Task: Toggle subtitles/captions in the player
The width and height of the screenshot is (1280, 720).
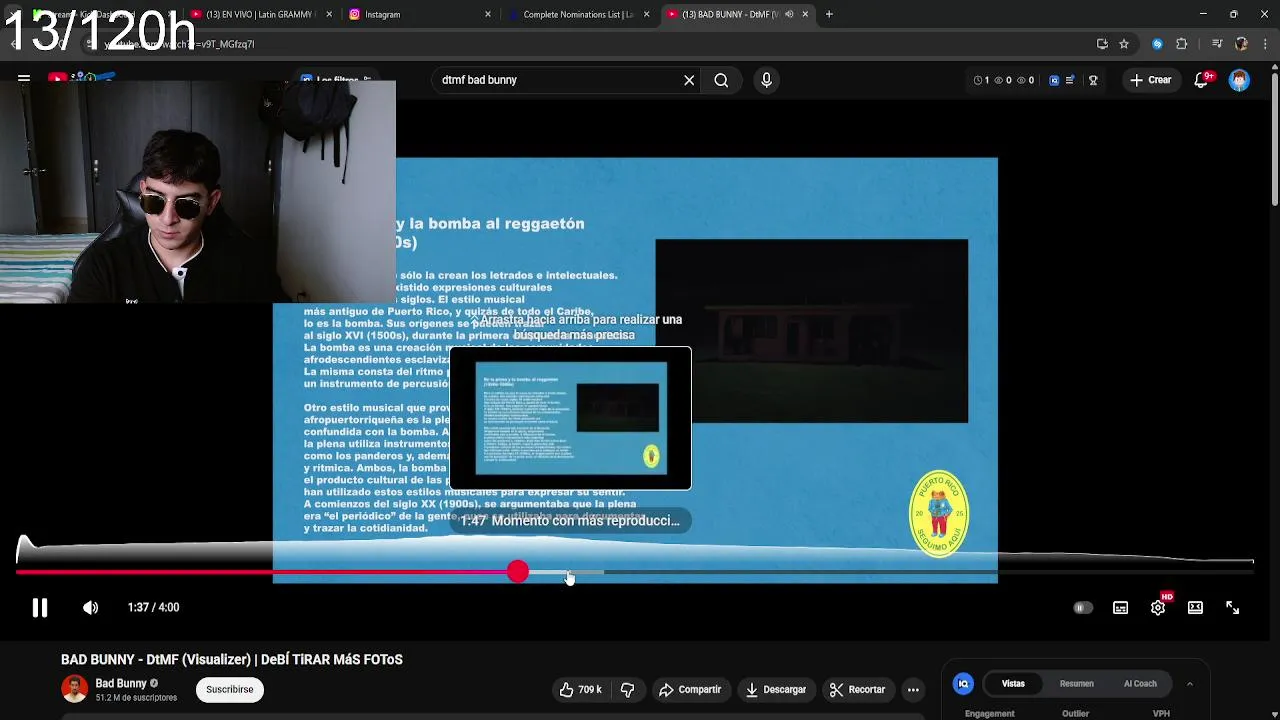Action: point(1120,608)
